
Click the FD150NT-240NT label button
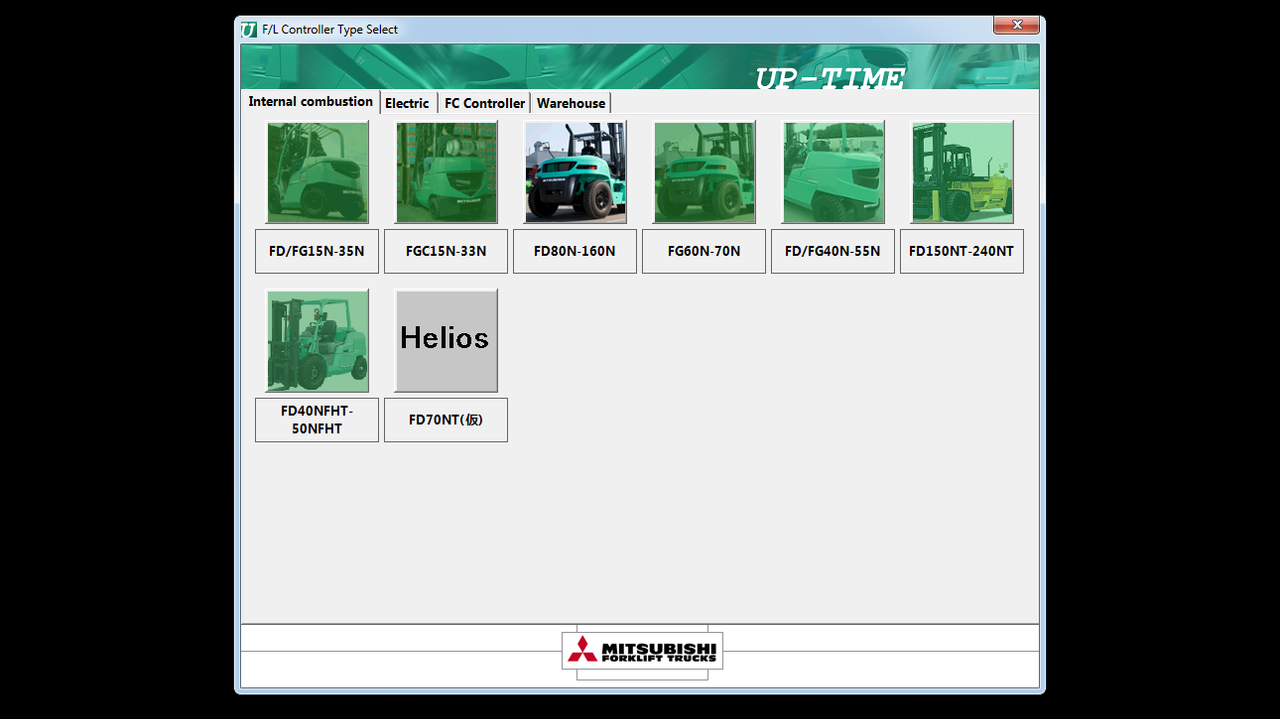pyautogui.click(x=962, y=251)
